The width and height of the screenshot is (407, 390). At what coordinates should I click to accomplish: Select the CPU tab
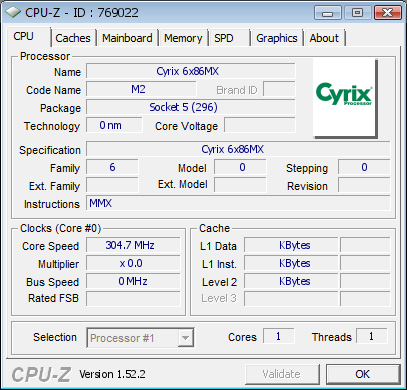pyautogui.click(x=28, y=36)
